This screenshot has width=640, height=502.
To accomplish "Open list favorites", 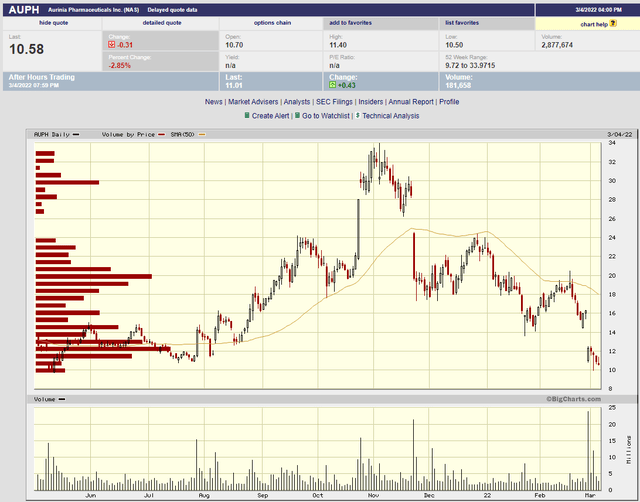I will (462, 23).
